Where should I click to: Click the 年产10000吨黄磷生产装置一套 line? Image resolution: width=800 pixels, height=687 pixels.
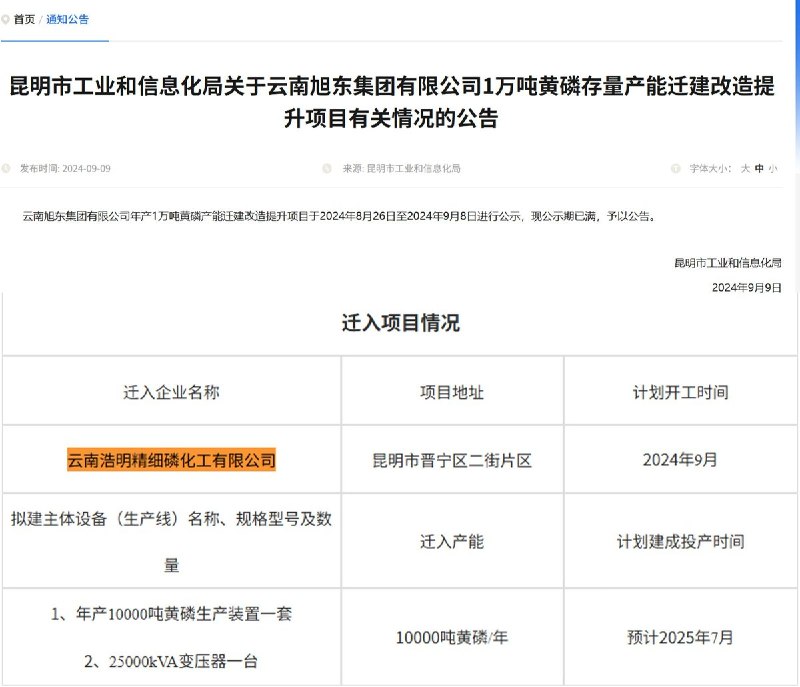(171, 614)
